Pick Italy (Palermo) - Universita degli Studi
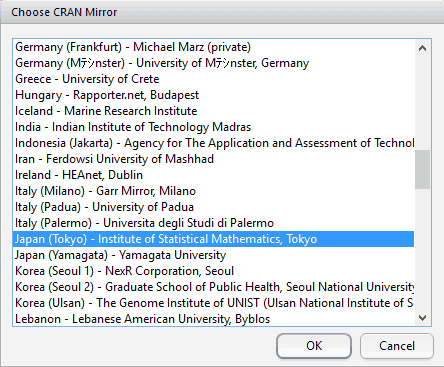Image resolution: width=444 pixels, height=367 pixels. pos(213,223)
